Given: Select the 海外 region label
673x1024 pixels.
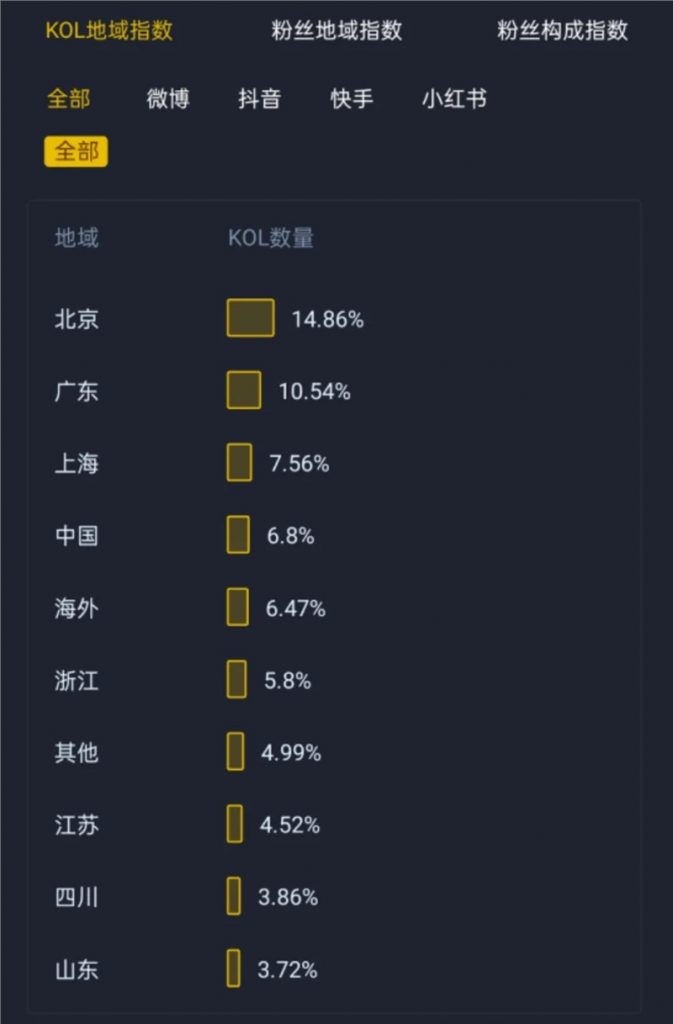Looking at the screenshot, I should coord(76,608).
